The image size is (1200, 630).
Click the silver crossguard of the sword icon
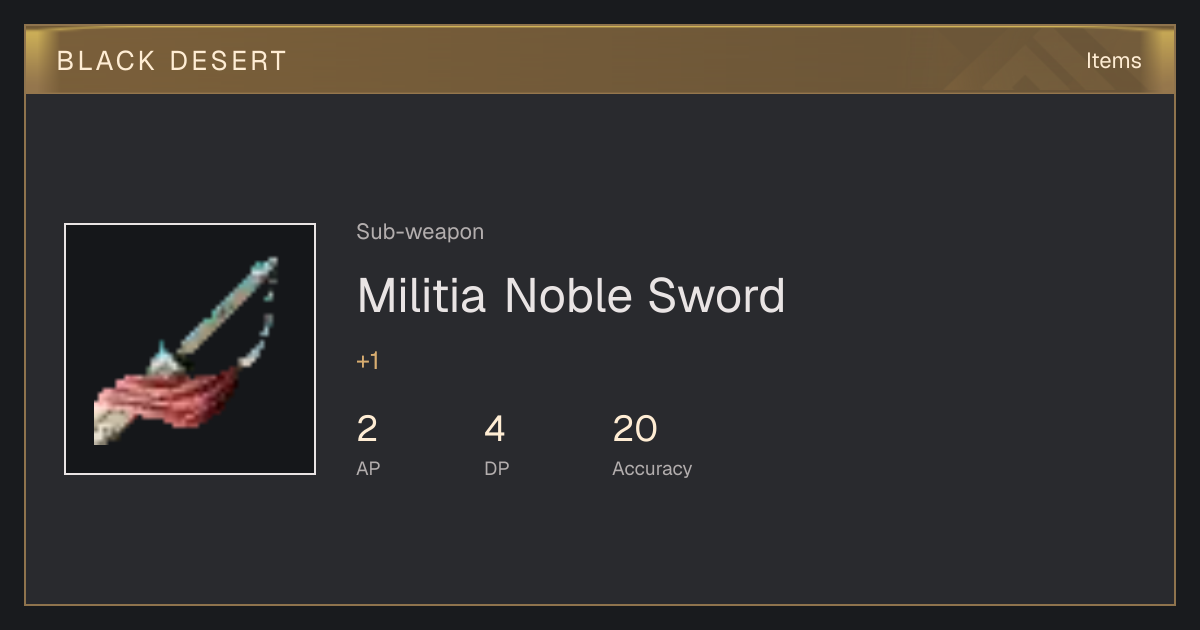pos(164,355)
